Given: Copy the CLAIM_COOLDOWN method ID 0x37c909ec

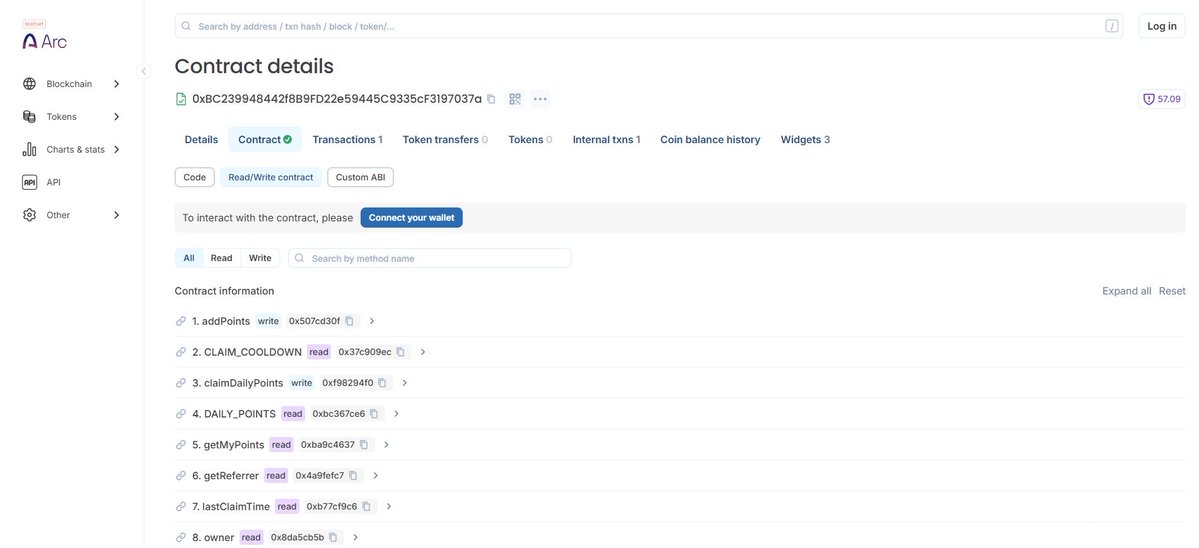Looking at the screenshot, I should (x=401, y=352).
